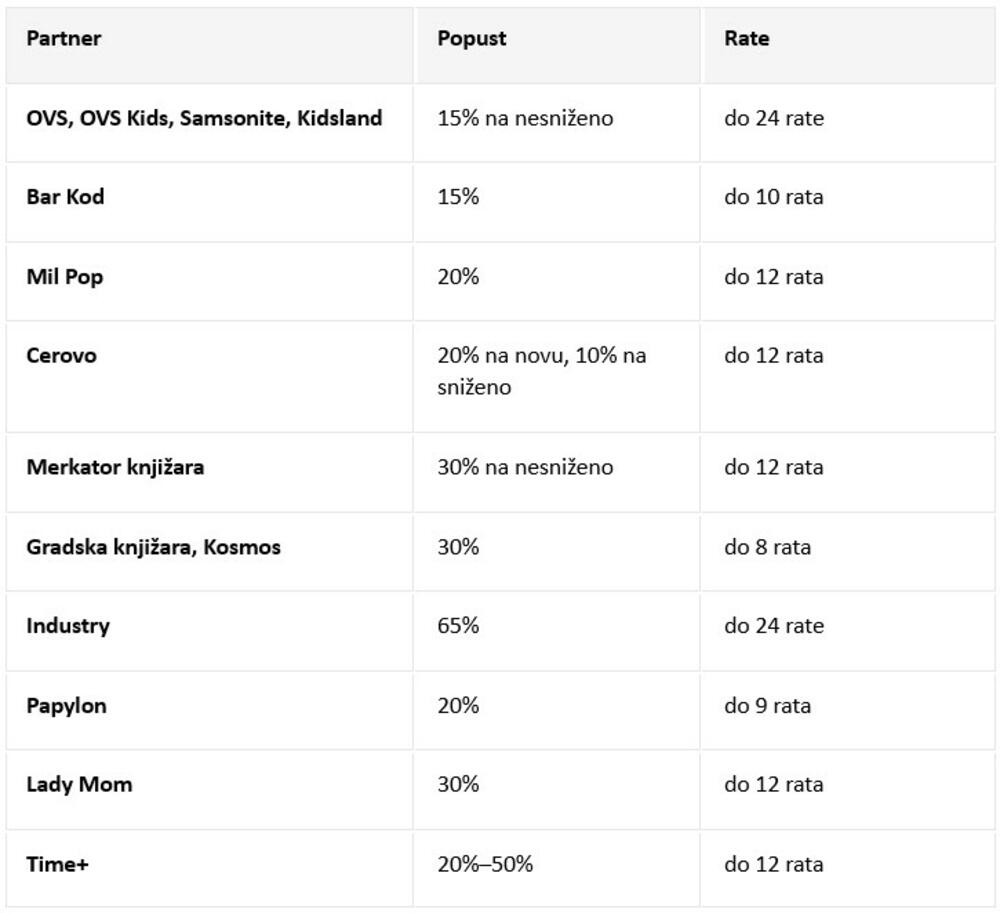Viewport: 1000px width, 913px height.
Task: Click the 15% na nesniženo cell
Action: coord(525,118)
